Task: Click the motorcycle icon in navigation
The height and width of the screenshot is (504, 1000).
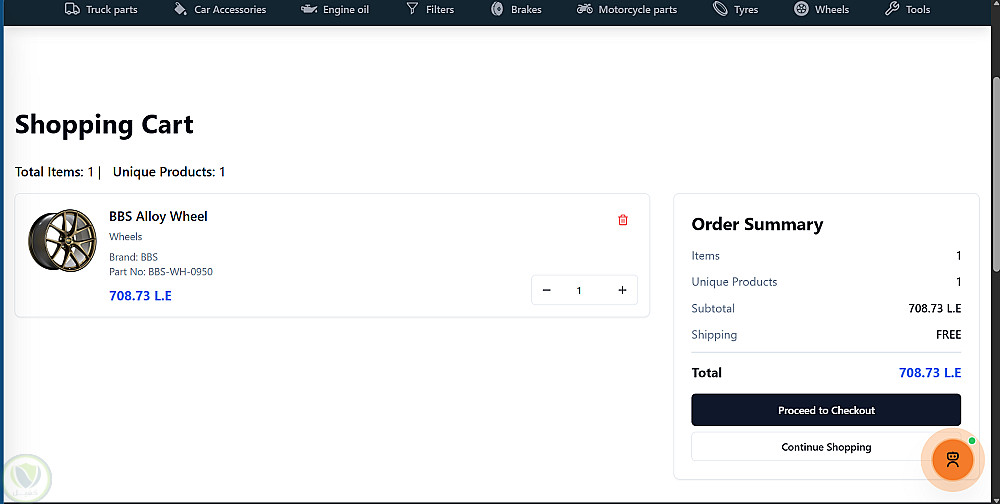Action: coord(584,9)
